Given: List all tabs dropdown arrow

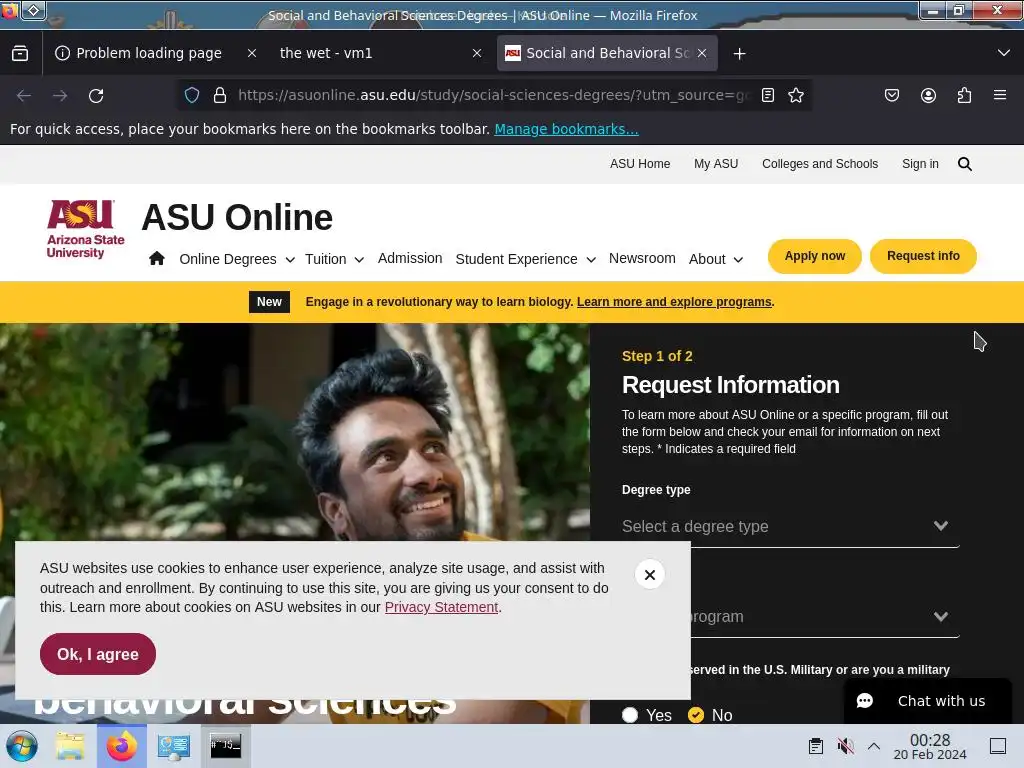Looking at the screenshot, I should tap(1004, 53).
